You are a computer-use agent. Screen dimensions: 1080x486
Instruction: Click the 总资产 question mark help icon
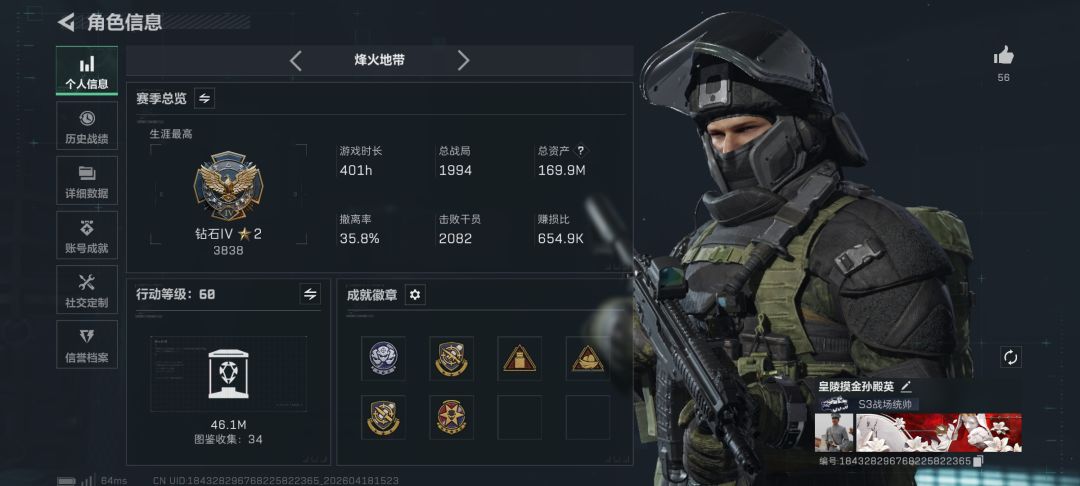[x=581, y=150]
